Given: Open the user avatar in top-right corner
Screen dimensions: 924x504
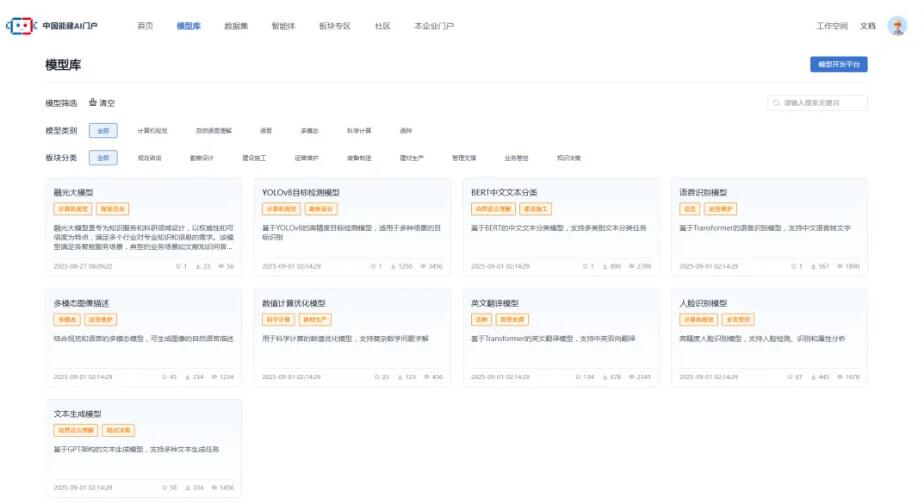Looking at the screenshot, I should click(x=896, y=26).
